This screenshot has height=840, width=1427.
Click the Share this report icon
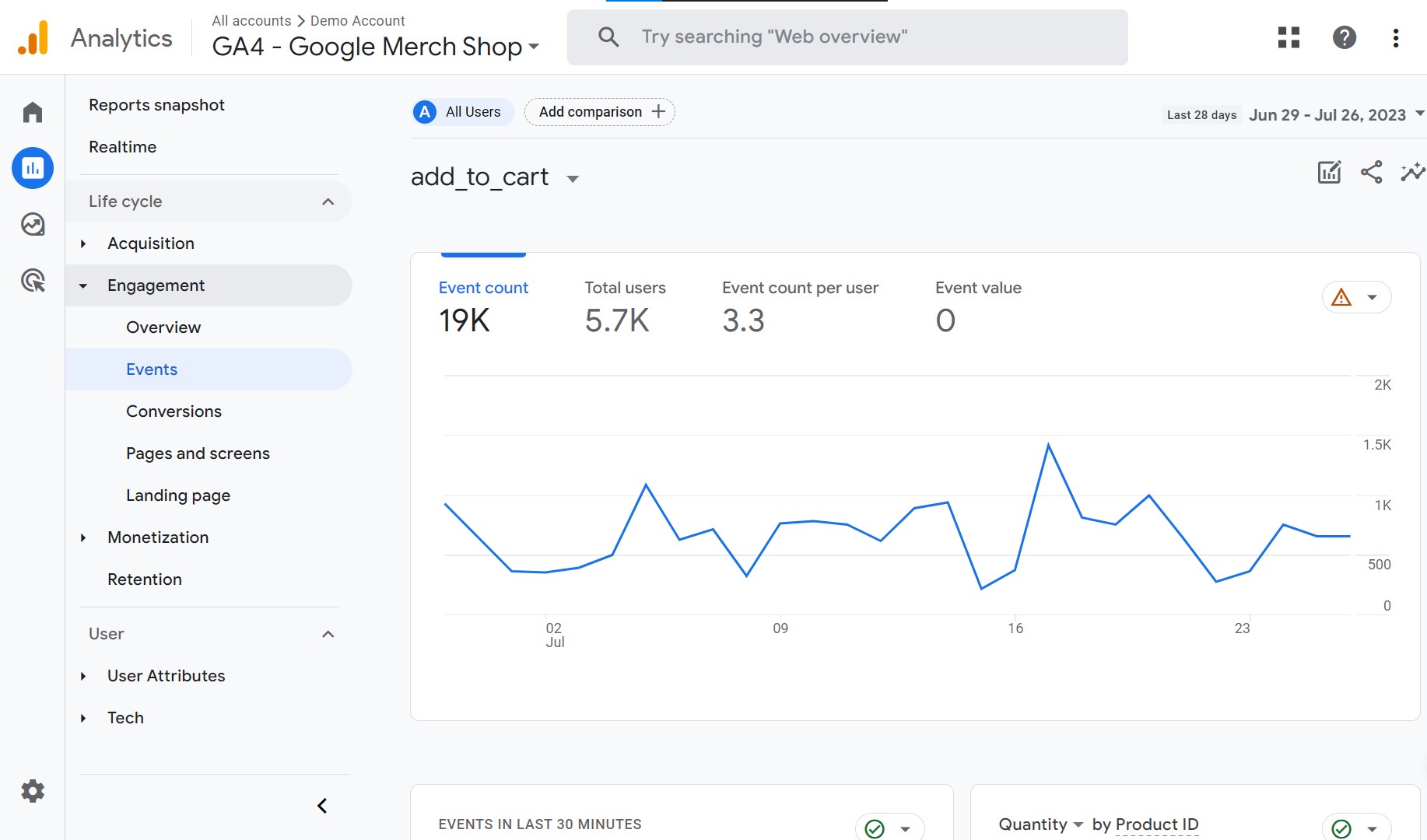[x=1371, y=172]
